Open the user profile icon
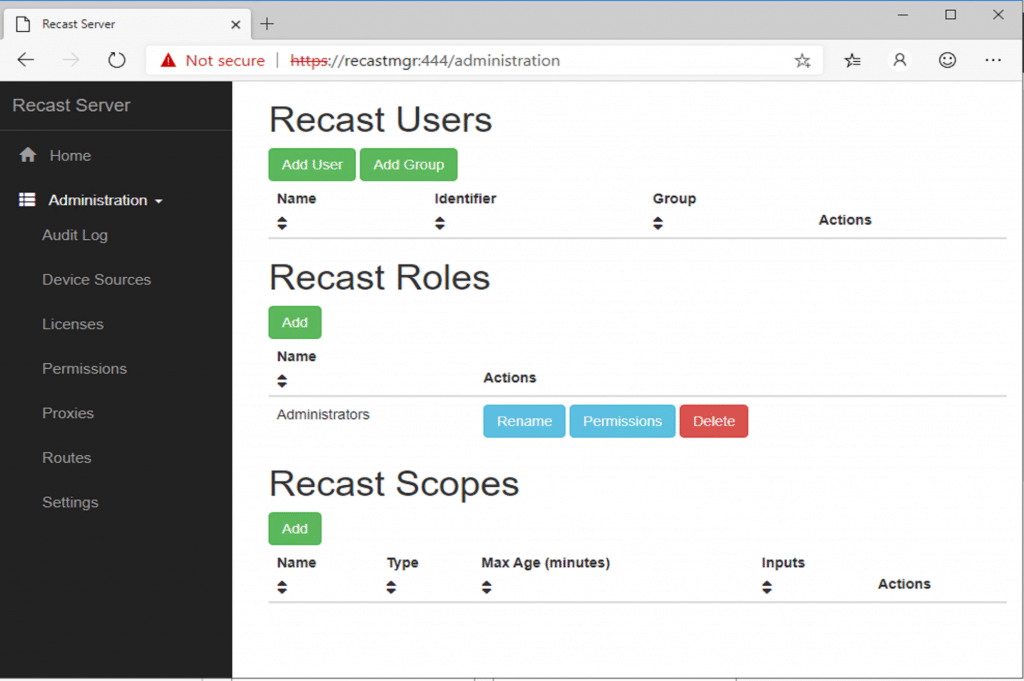 [x=899, y=60]
